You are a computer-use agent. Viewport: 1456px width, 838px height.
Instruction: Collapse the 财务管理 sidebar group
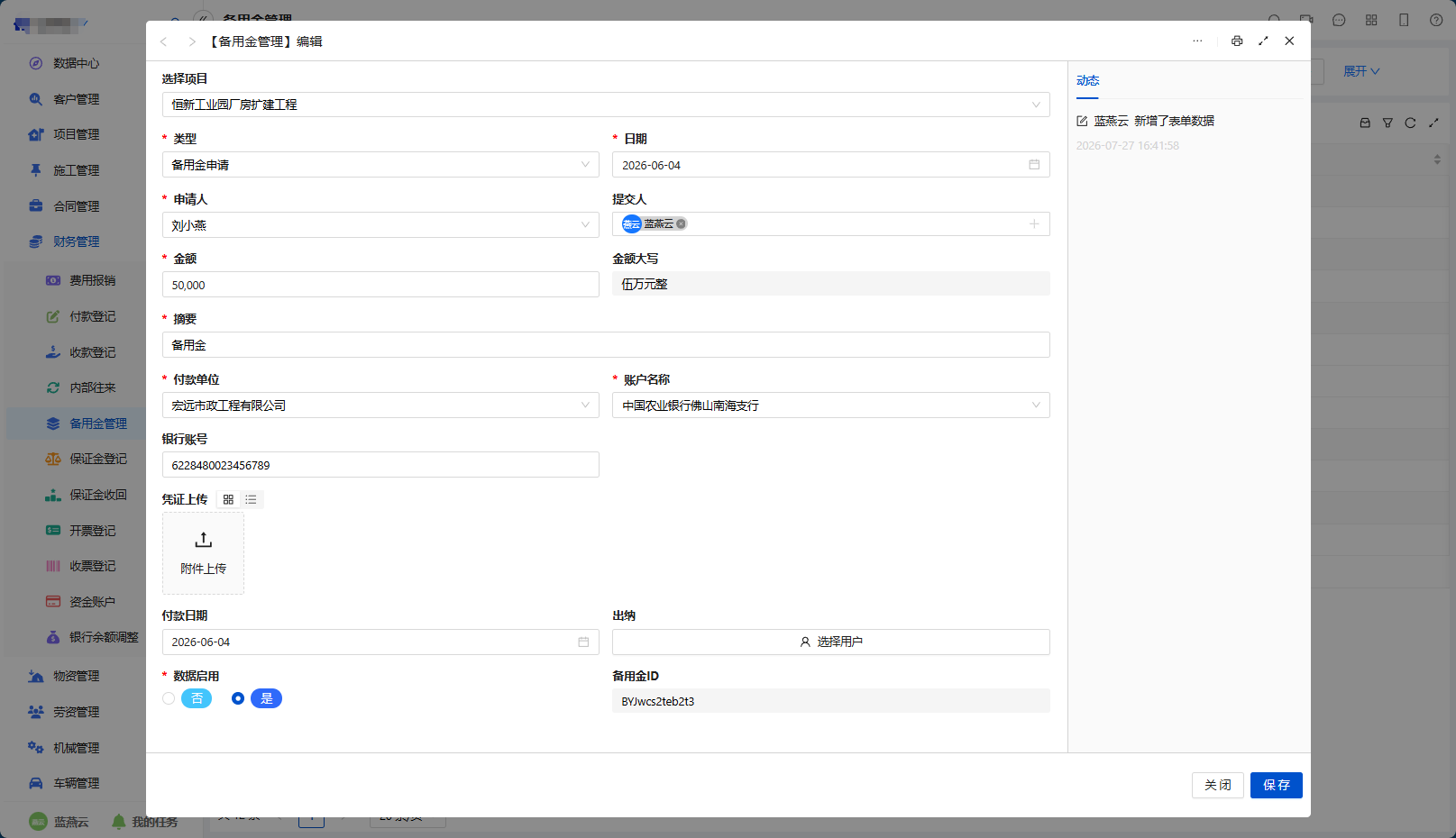tap(76, 241)
